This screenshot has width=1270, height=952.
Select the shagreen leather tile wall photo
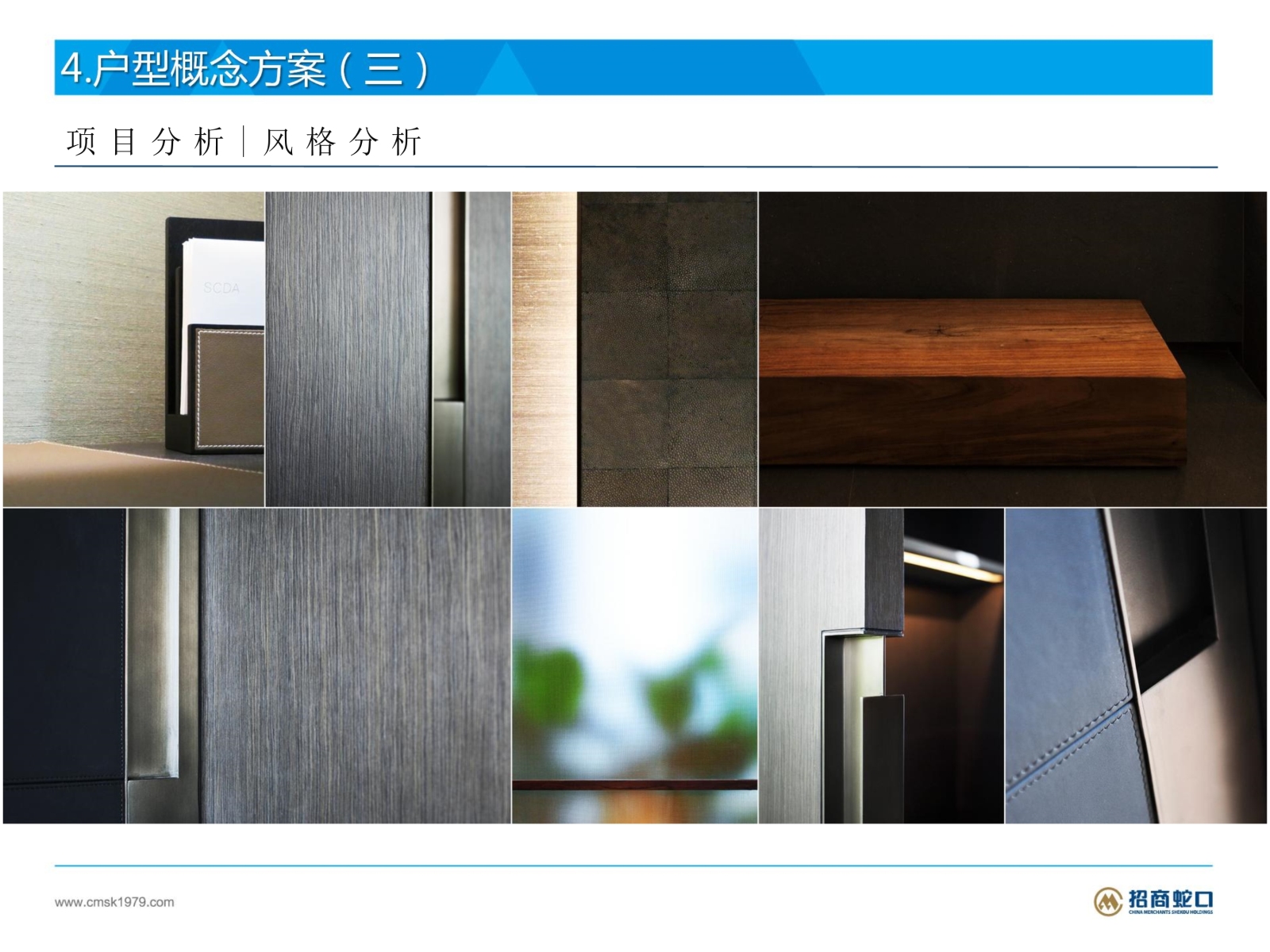635,349
